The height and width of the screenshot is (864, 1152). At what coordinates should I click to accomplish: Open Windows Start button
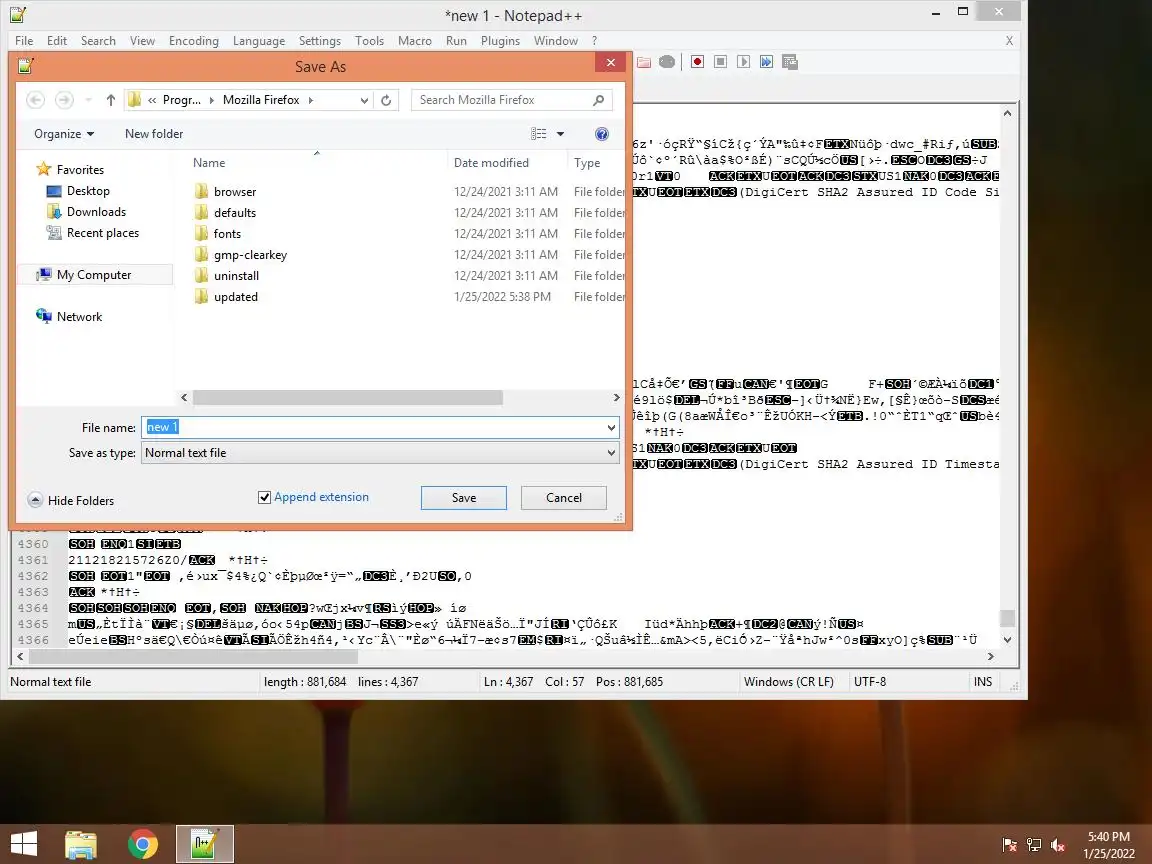pos(24,844)
